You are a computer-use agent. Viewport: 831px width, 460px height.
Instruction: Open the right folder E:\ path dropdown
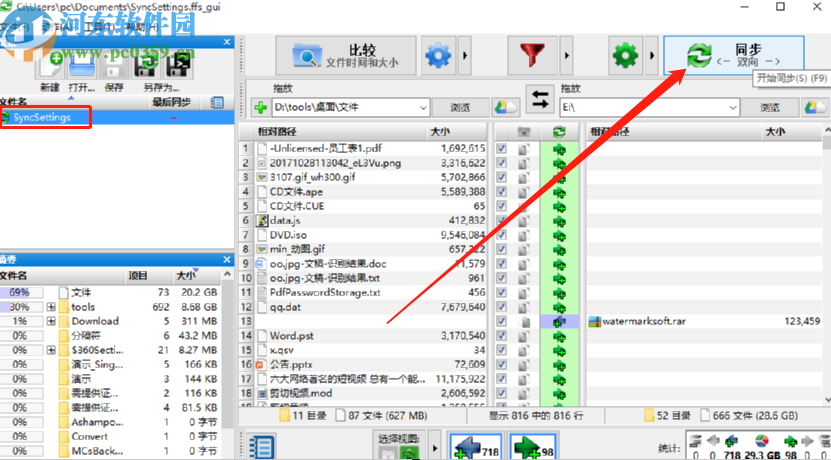click(x=733, y=108)
